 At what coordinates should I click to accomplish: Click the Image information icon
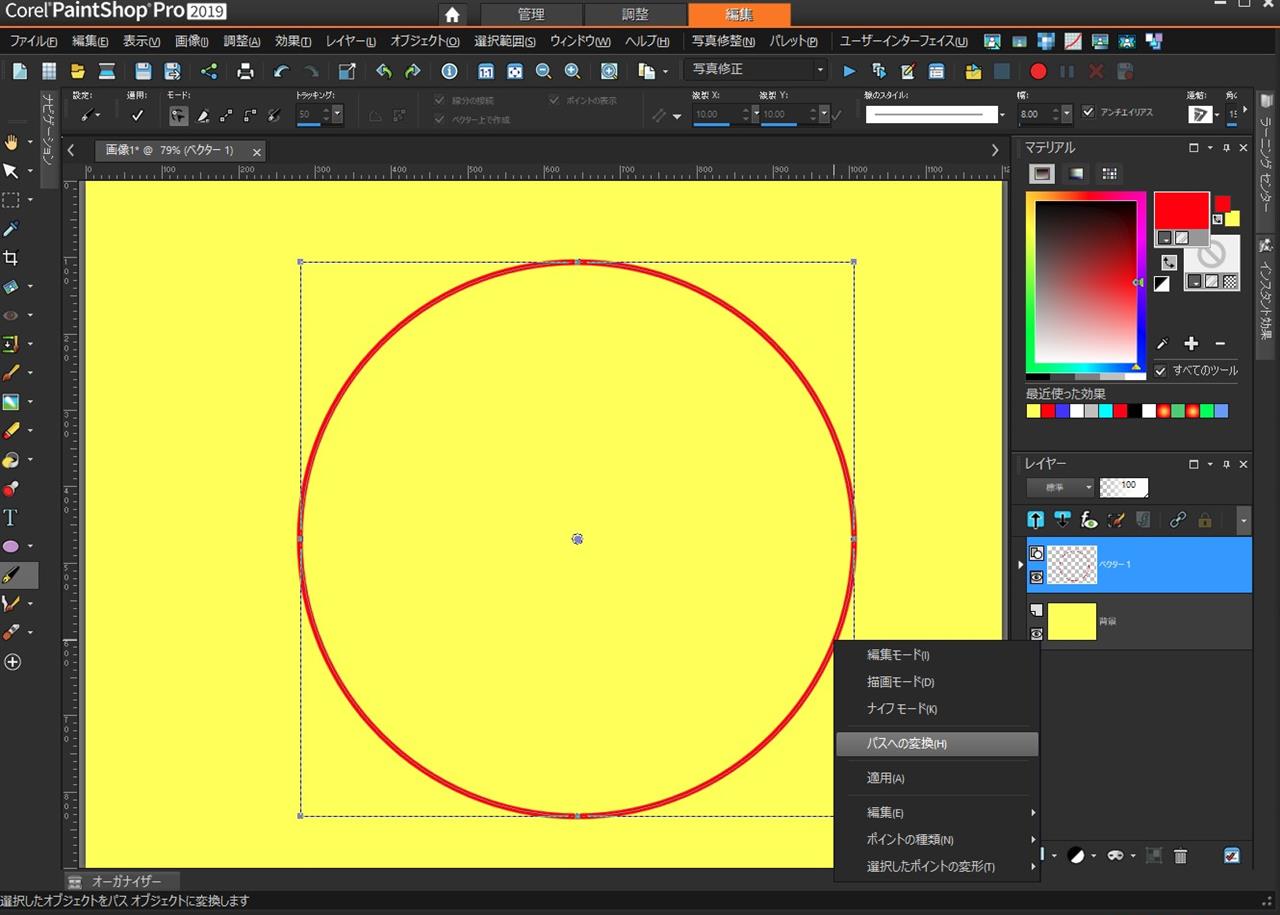click(x=449, y=71)
